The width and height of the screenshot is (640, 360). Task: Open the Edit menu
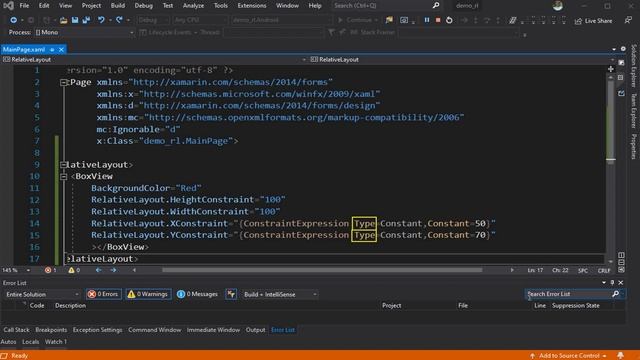[44, 6]
